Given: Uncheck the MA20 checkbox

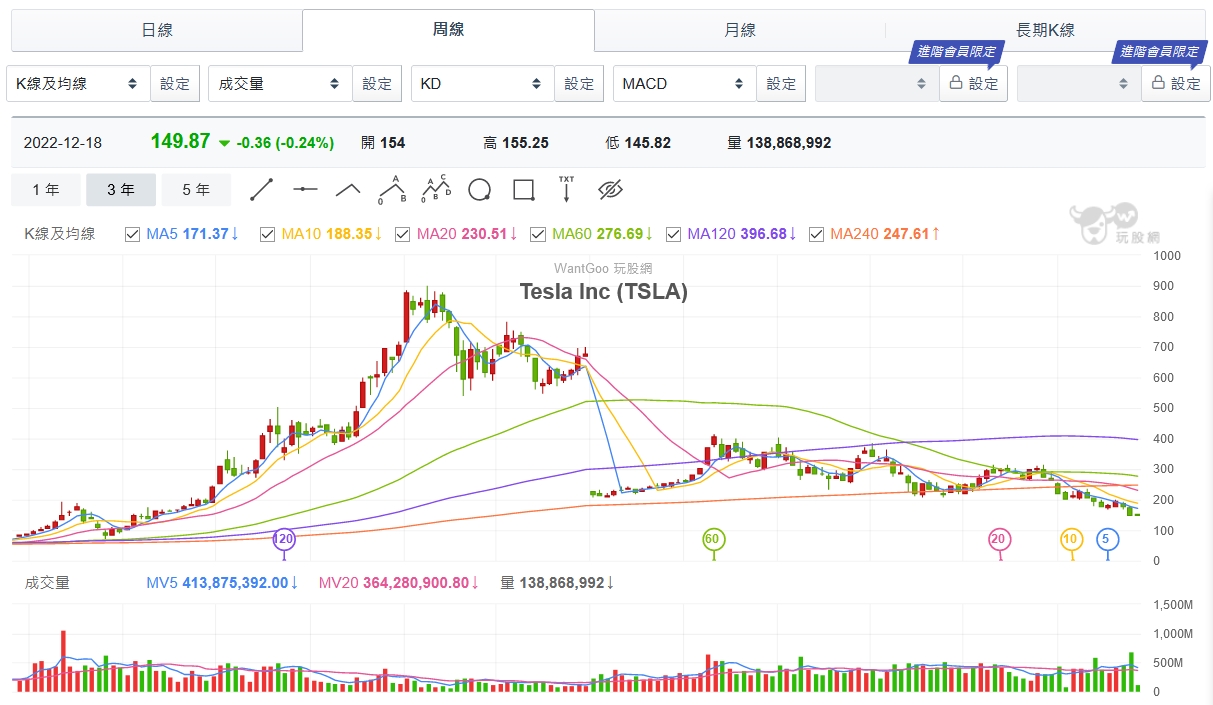Looking at the screenshot, I should (402, 234).
